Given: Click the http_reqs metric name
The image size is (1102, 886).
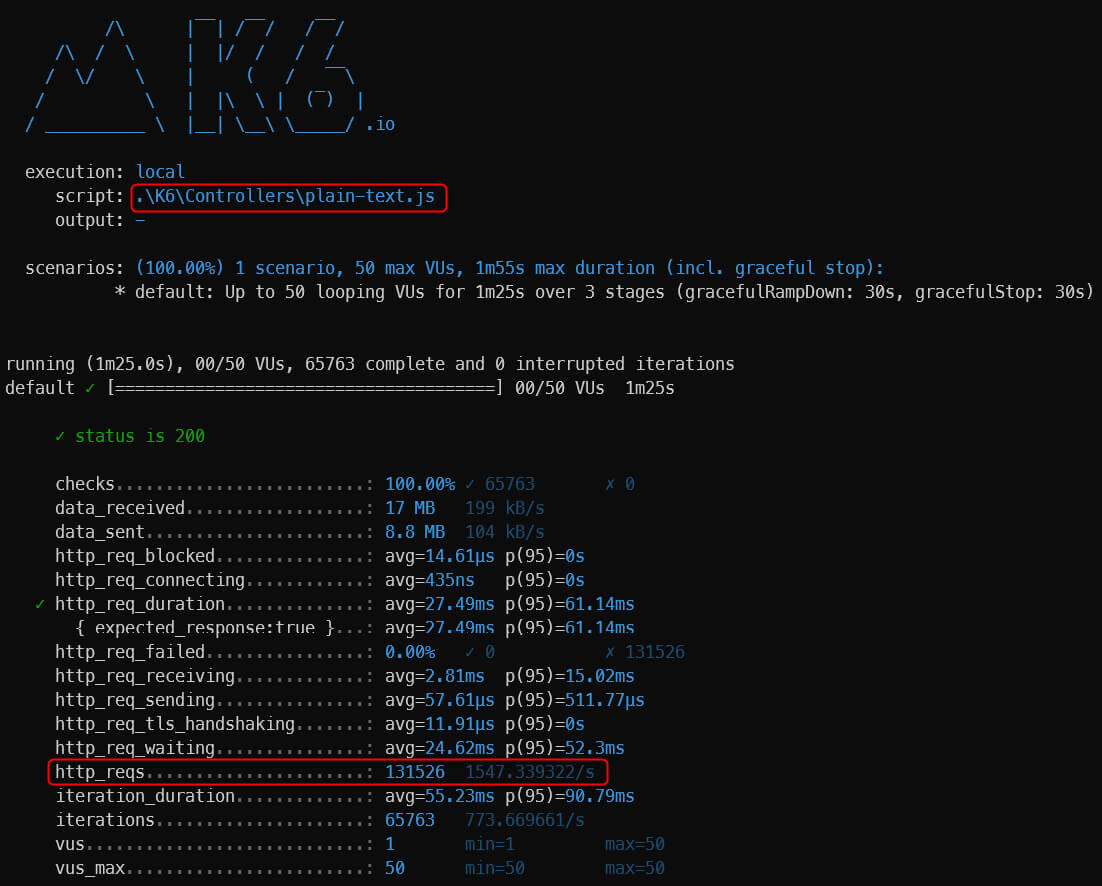Looking at the screenshot, I should (x=100, y=772).
